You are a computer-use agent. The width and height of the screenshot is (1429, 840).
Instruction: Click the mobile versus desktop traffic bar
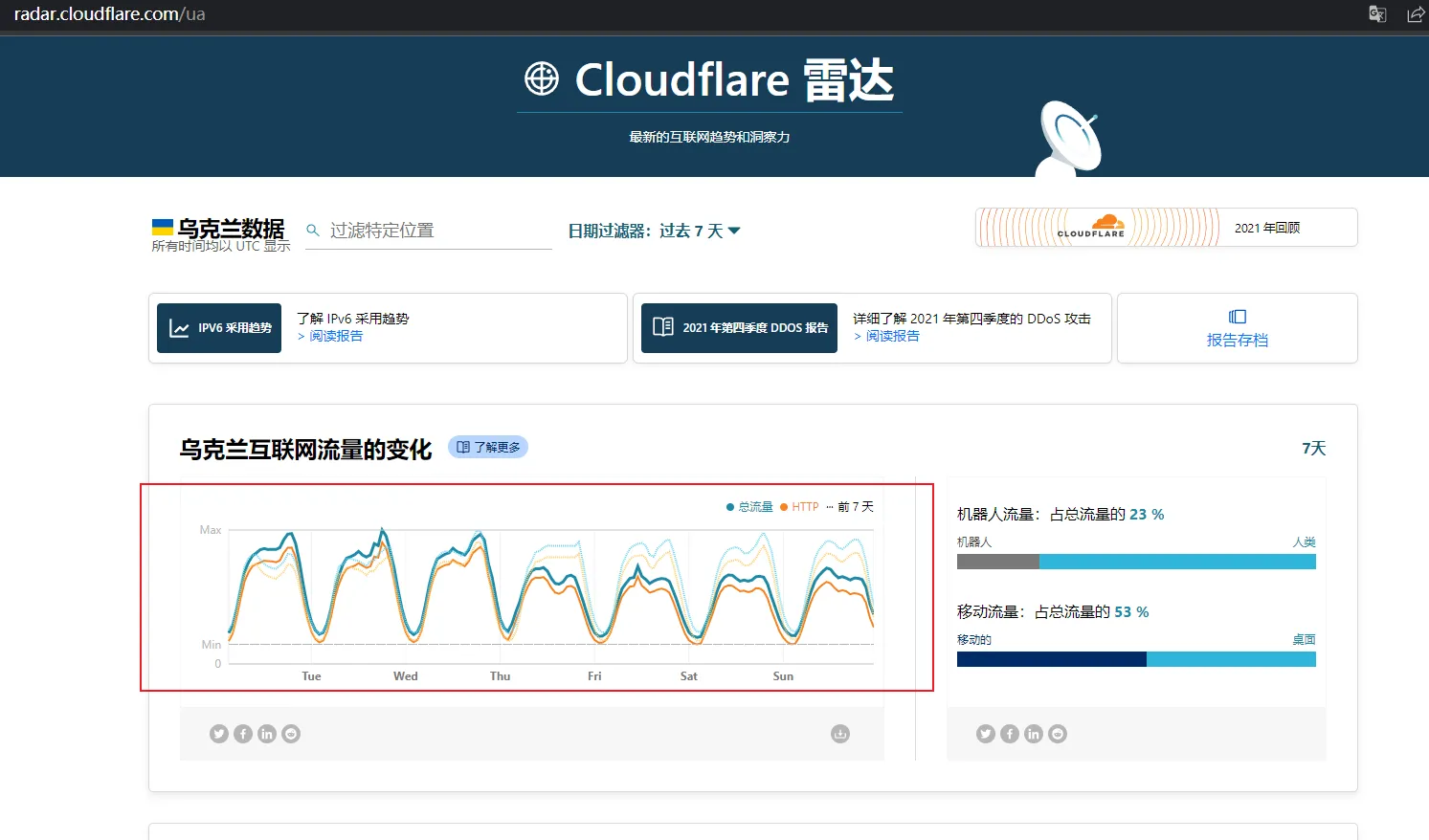1136,659
